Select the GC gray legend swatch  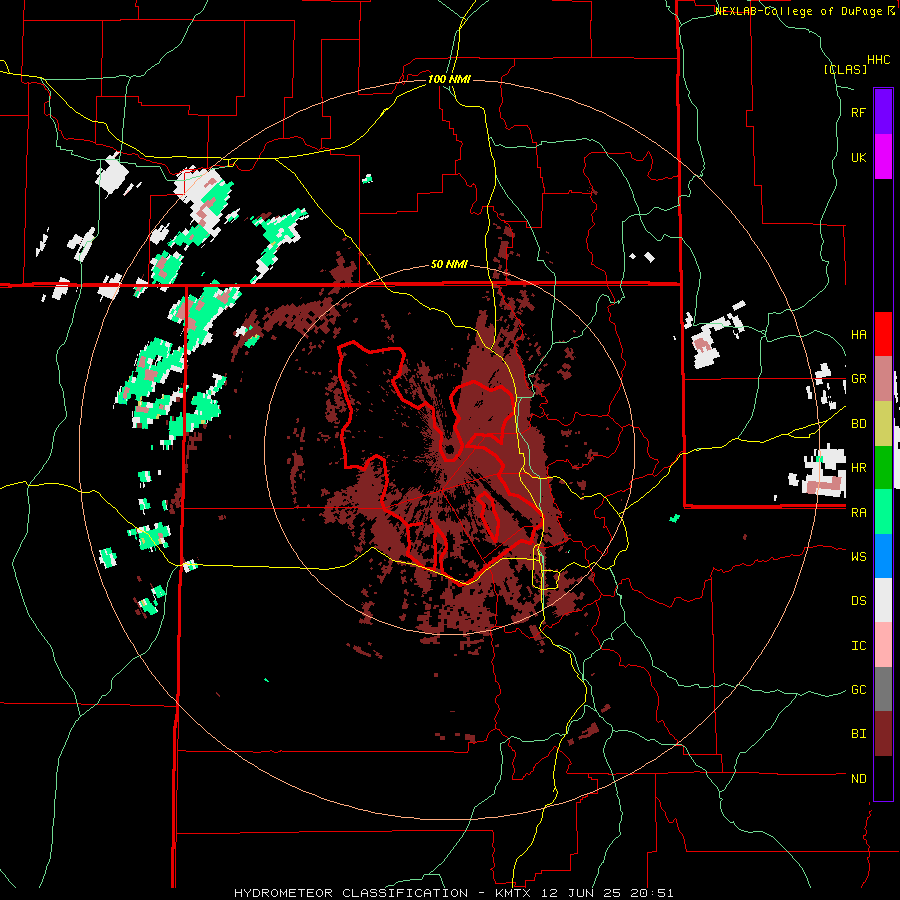click(x=883, y=689)
